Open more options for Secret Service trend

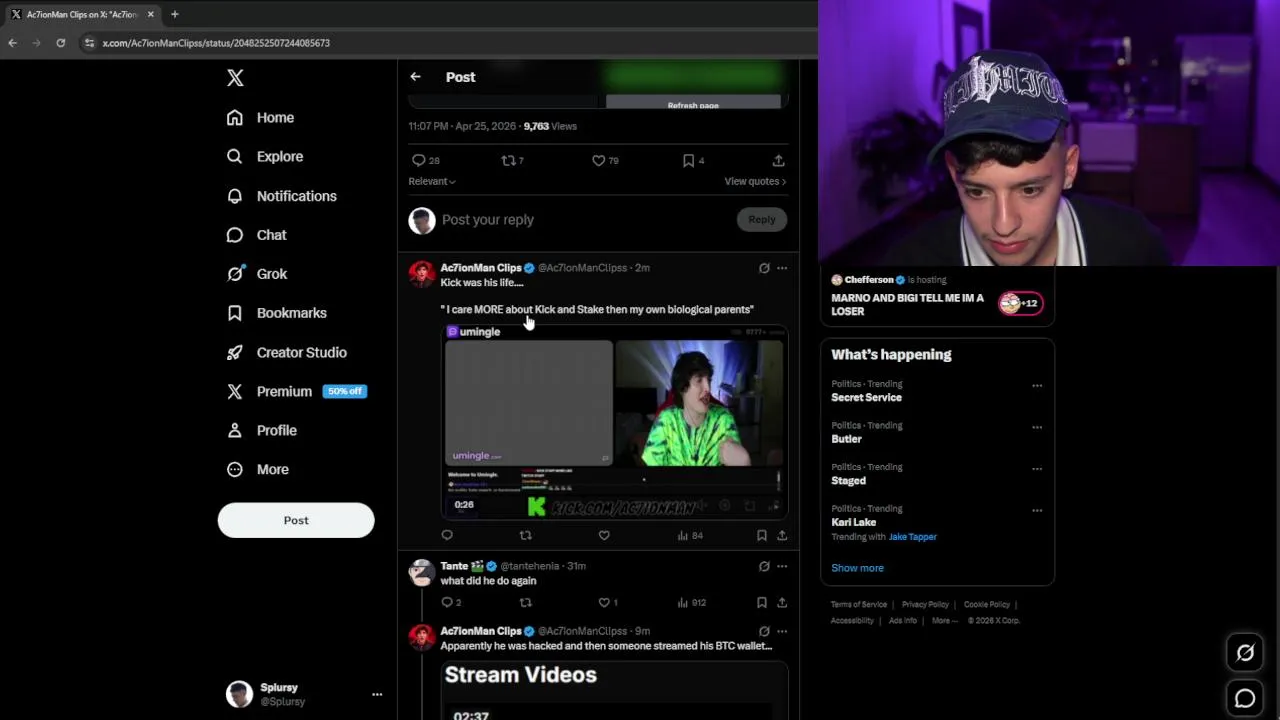click(x=1037, y=385)
